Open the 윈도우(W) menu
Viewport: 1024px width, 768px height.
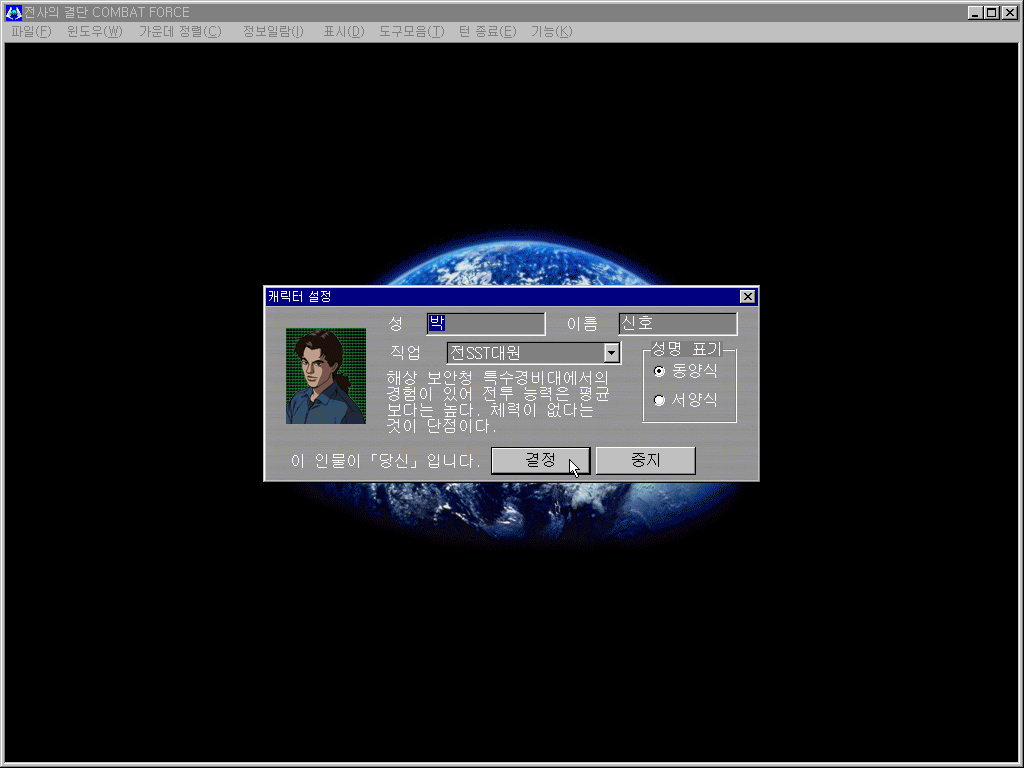click(x=94, y=31)
